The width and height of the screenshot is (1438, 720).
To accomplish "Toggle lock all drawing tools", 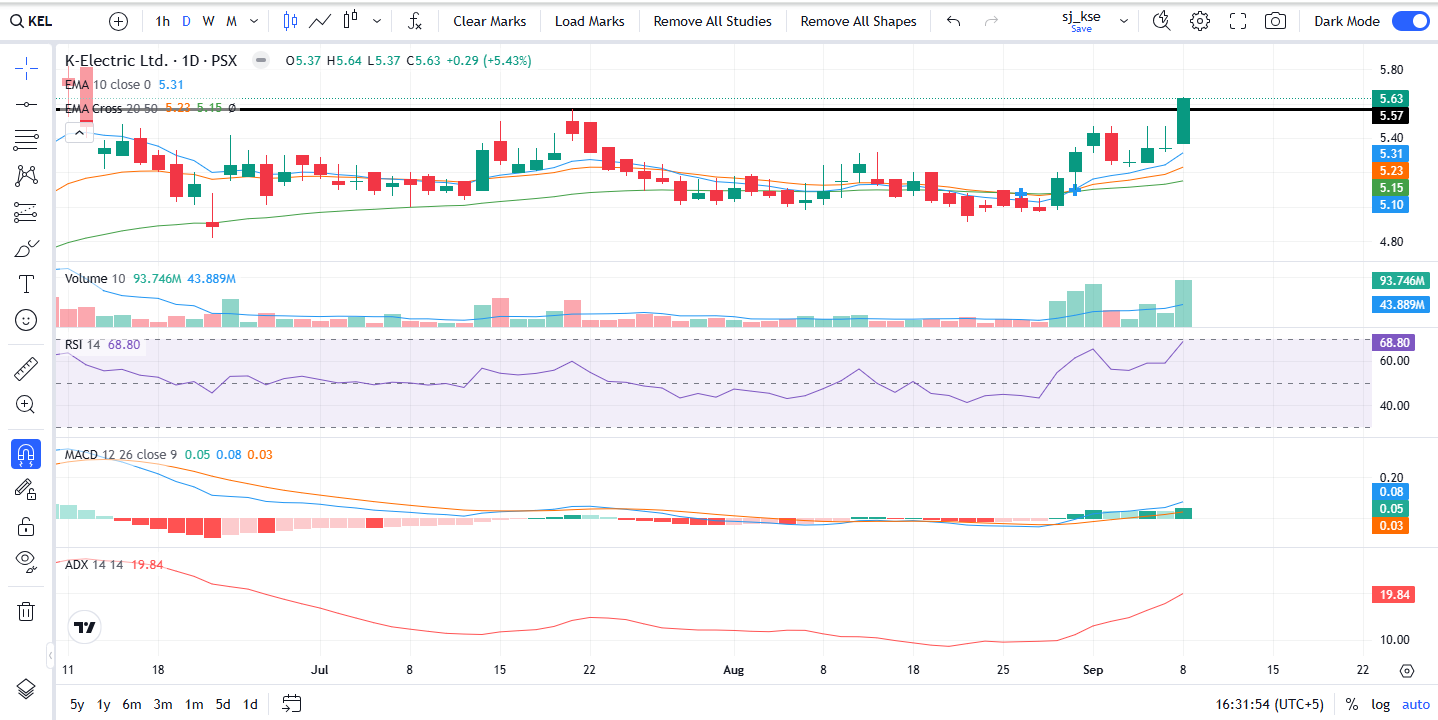I will (26, 526).
